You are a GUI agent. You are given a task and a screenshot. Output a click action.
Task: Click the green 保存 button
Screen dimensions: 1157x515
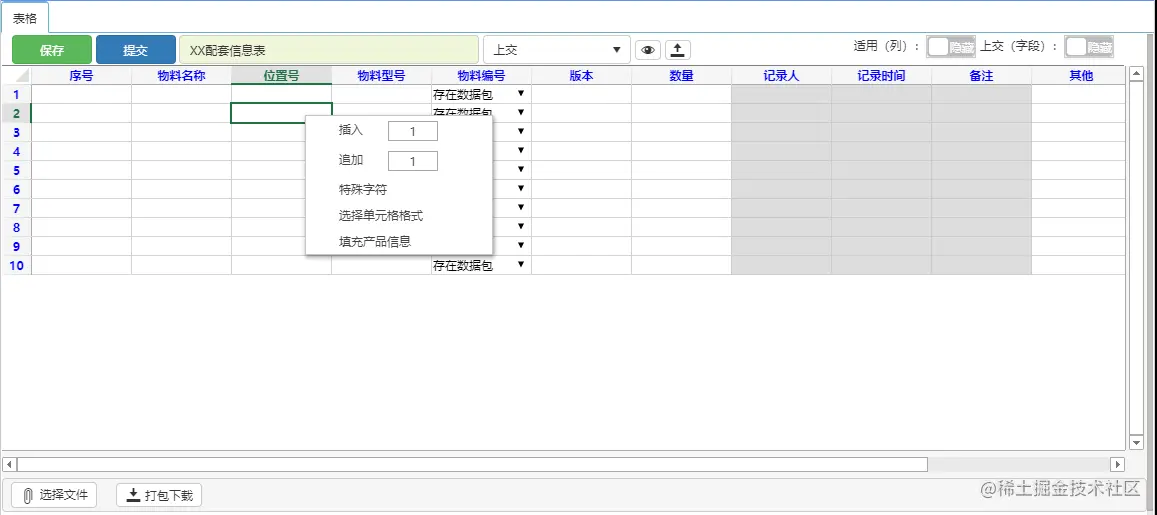[52, 50]
